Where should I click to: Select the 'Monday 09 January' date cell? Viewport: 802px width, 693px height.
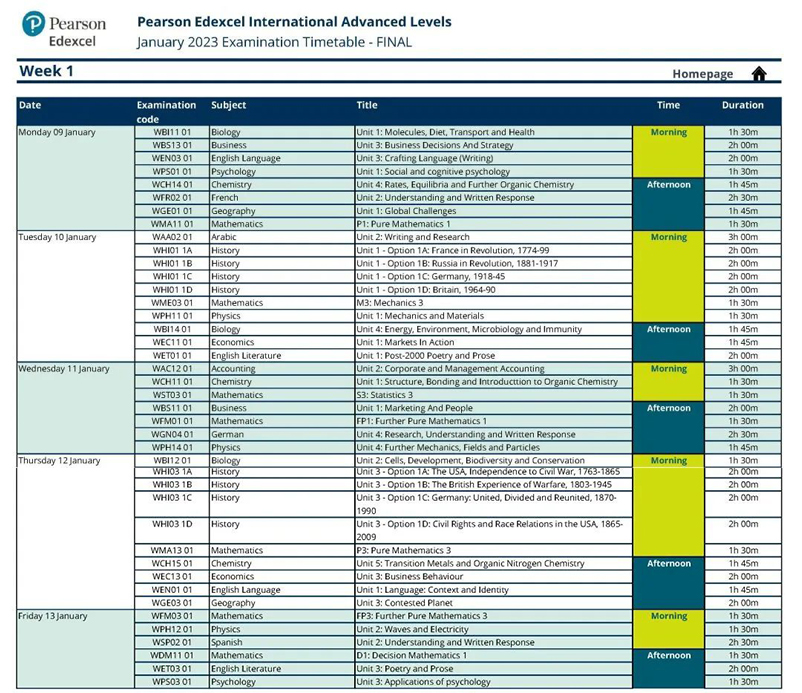point(59,132)
